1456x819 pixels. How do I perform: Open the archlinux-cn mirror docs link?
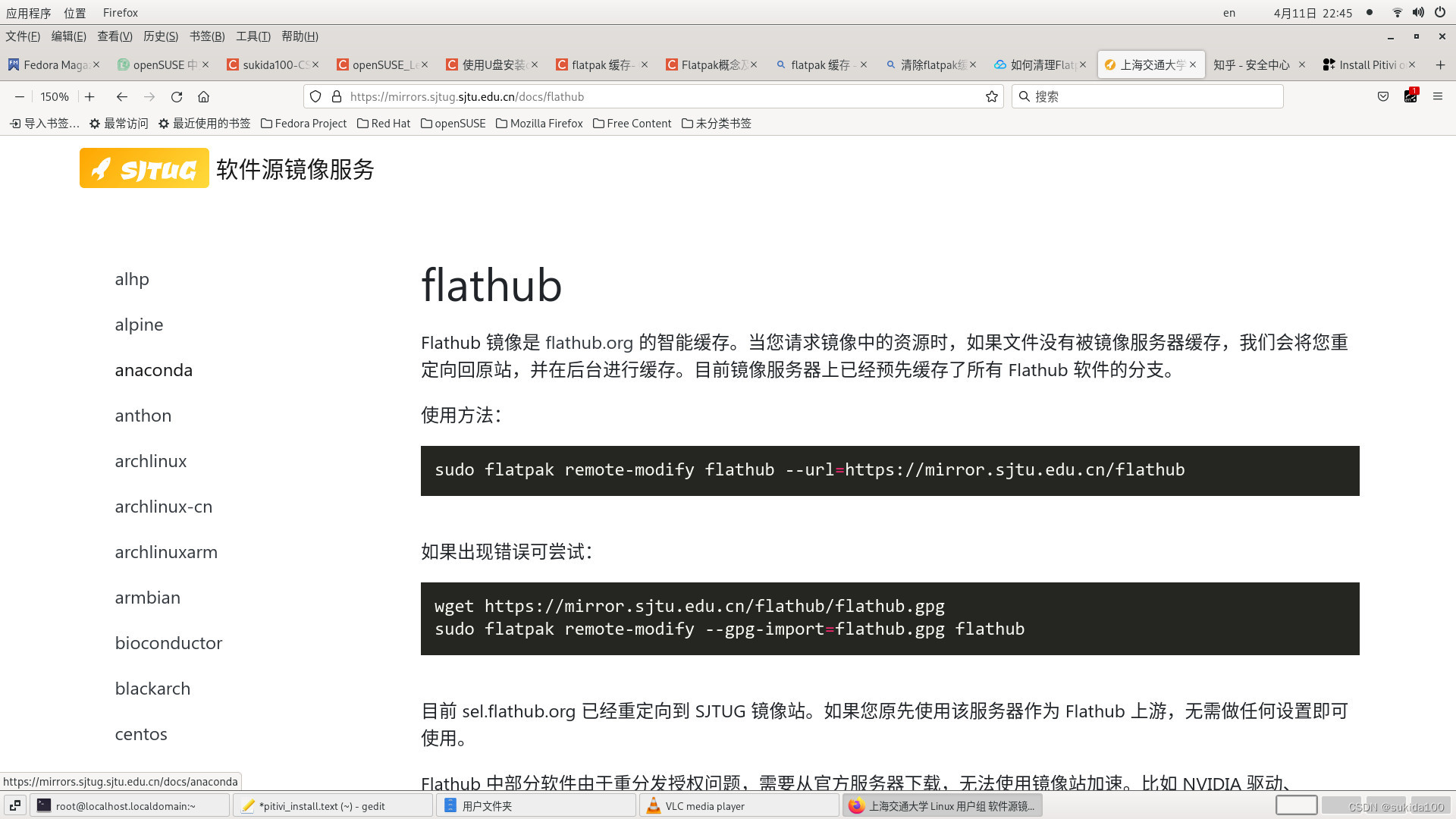coord(164,507)
